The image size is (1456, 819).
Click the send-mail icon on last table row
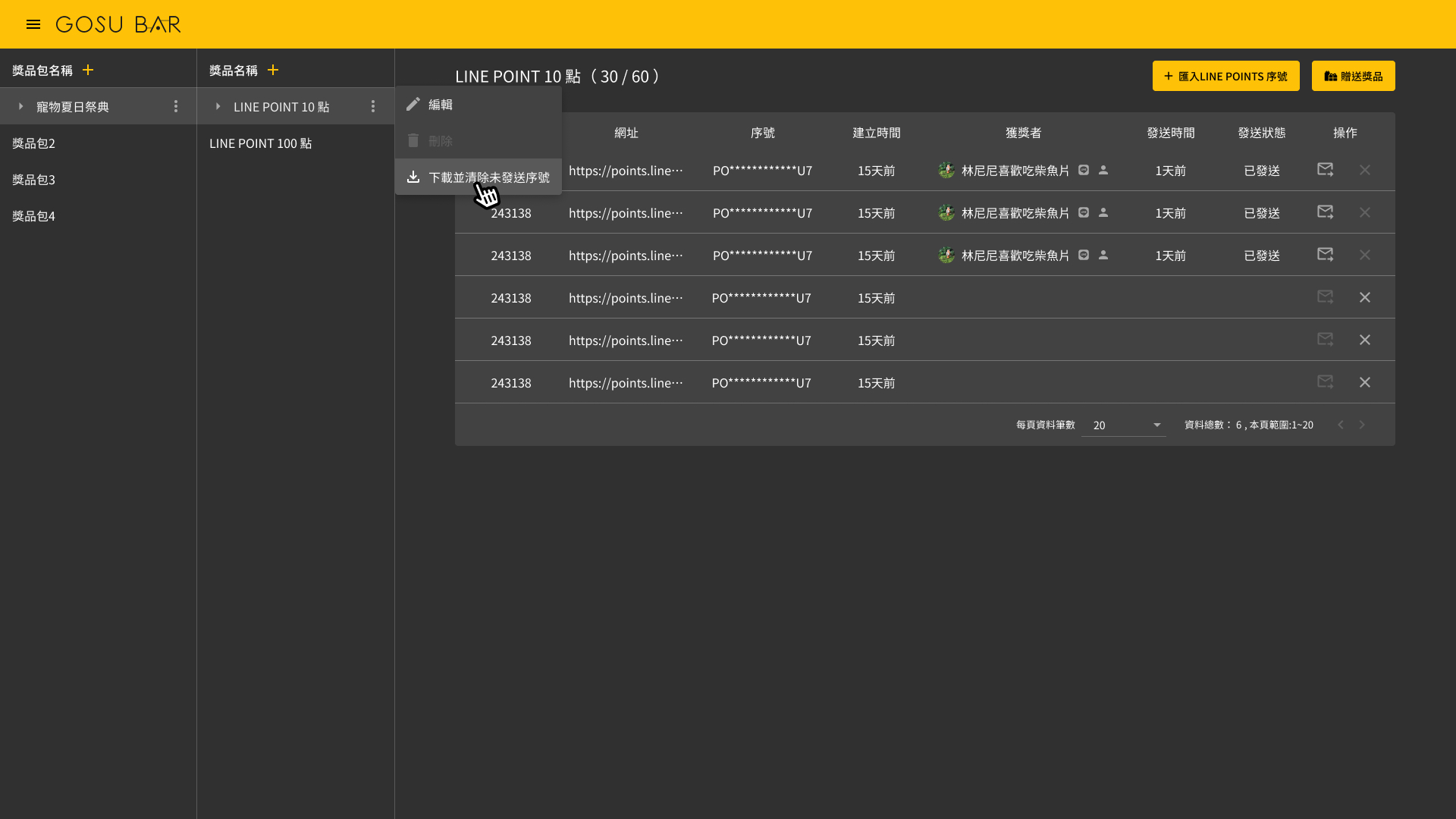coord(1325,381)
